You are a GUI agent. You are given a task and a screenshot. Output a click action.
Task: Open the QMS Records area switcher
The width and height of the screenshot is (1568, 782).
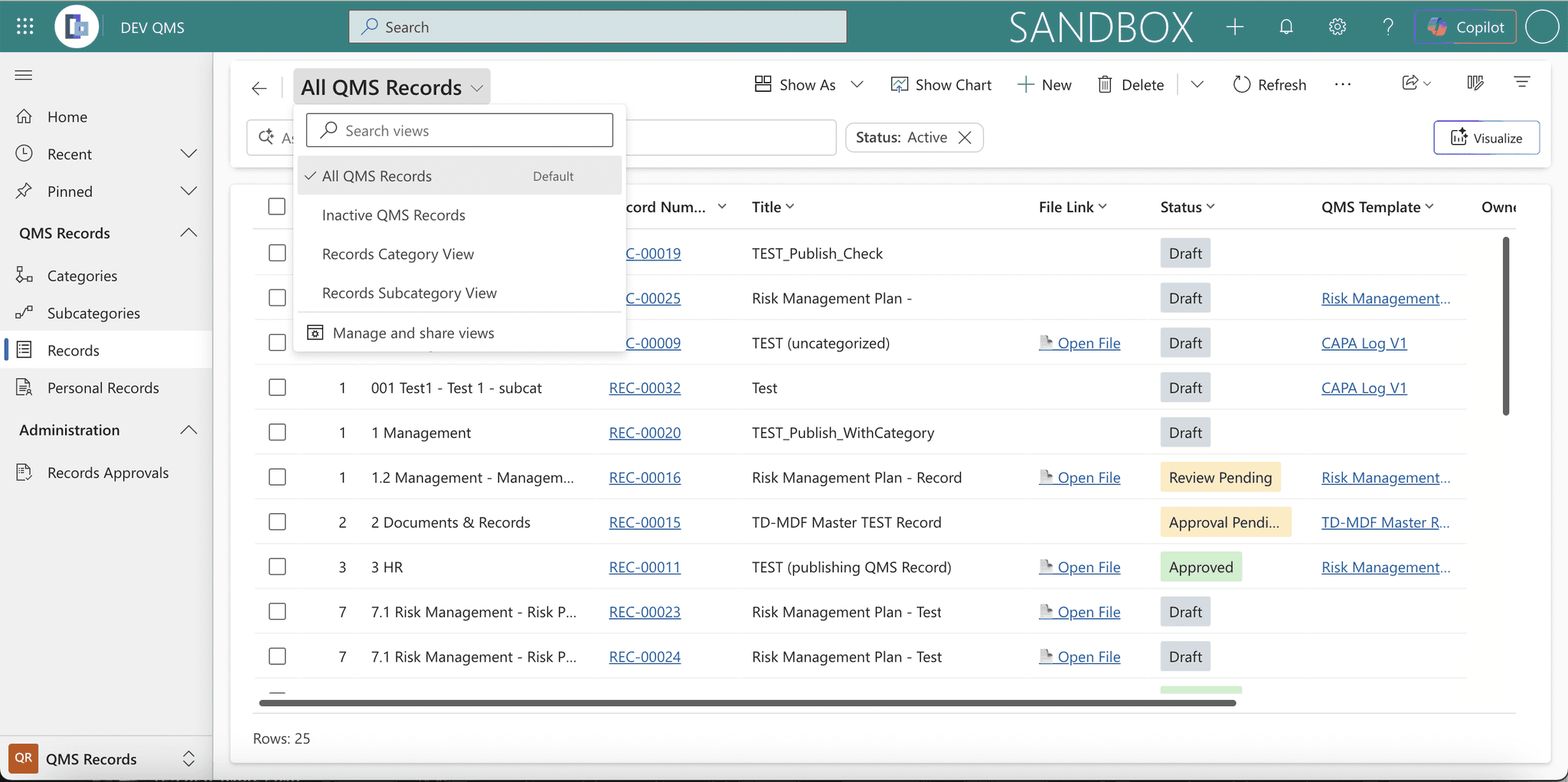[x=106, y=758]
